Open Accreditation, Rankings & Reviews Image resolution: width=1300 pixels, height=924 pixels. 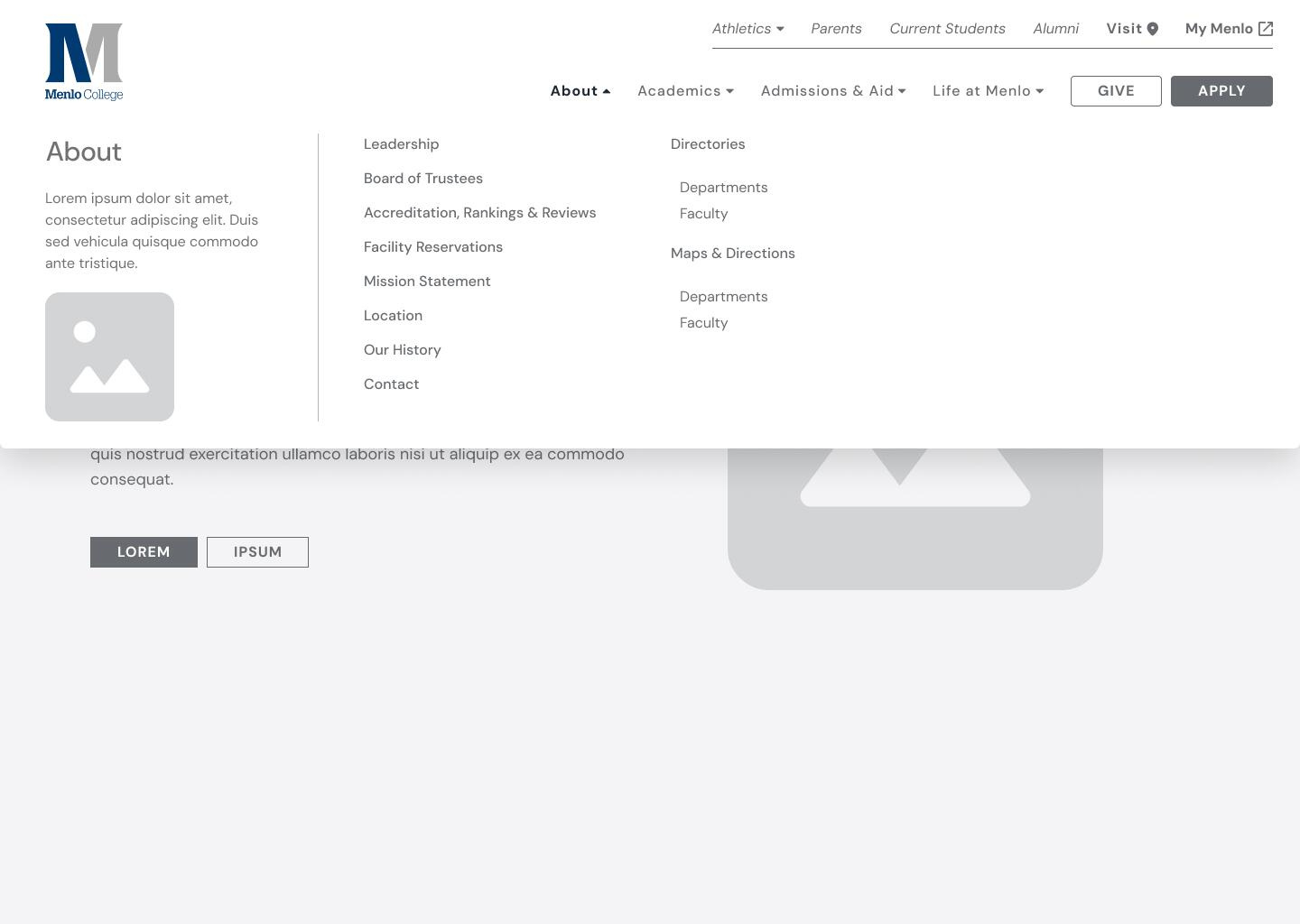tap(479, 213)
